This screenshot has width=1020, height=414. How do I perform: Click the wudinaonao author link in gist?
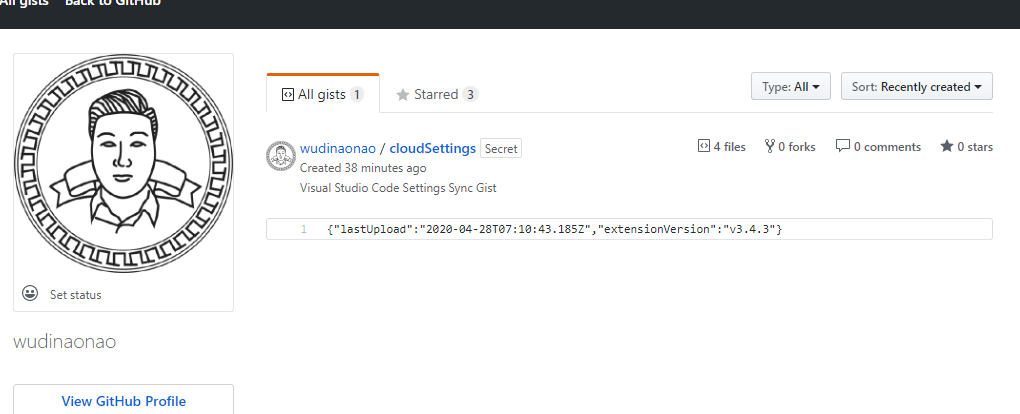(x=338, y=148)
